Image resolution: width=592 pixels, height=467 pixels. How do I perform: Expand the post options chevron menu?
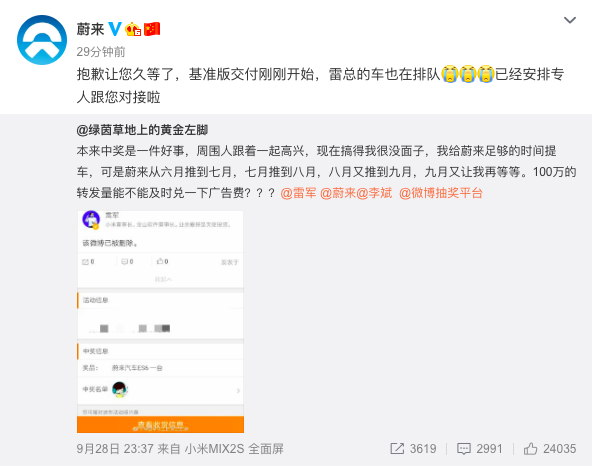pyautogui.click(x=570, y=20)
